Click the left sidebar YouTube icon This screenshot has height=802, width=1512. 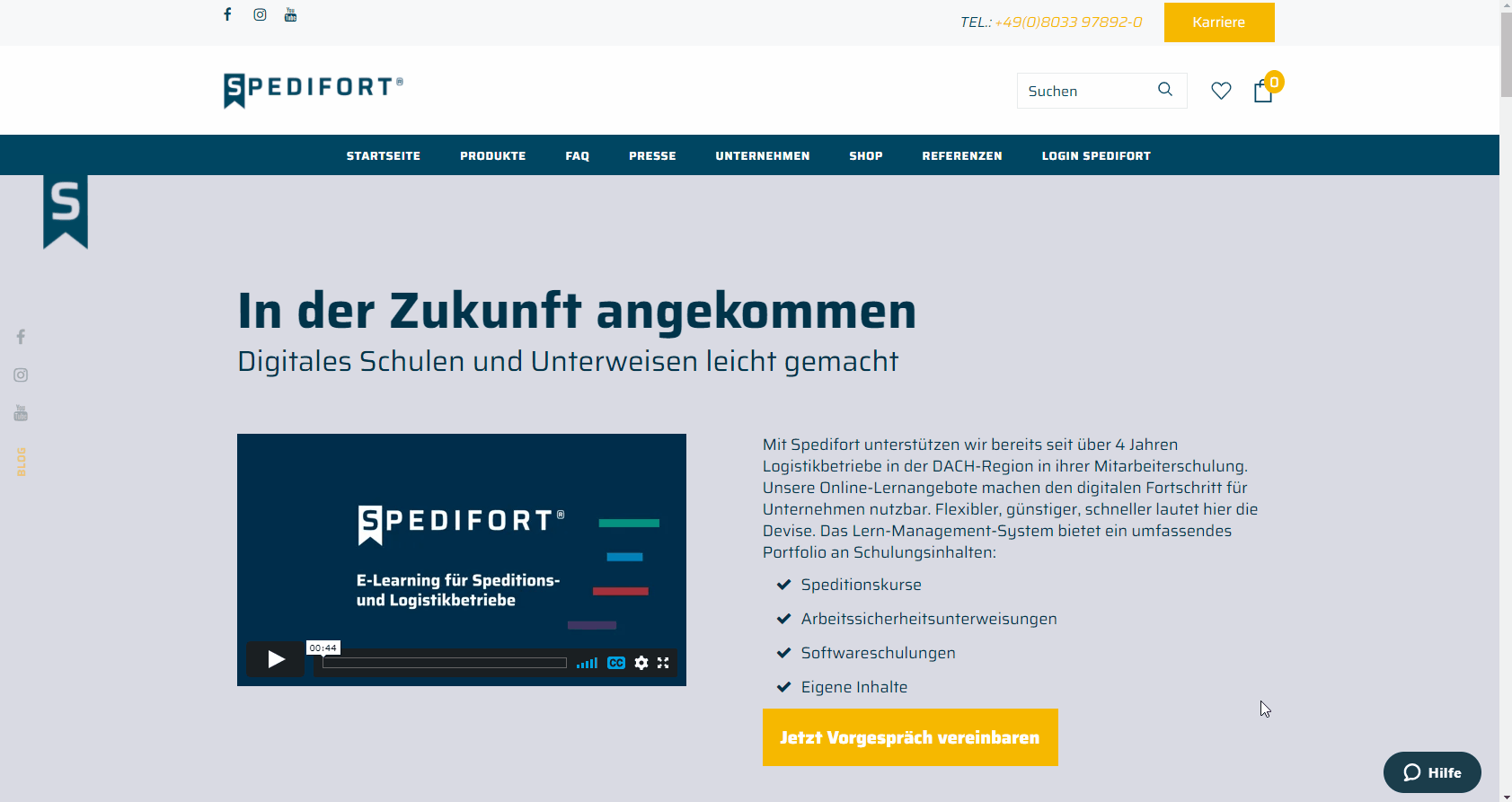(21, 413)
